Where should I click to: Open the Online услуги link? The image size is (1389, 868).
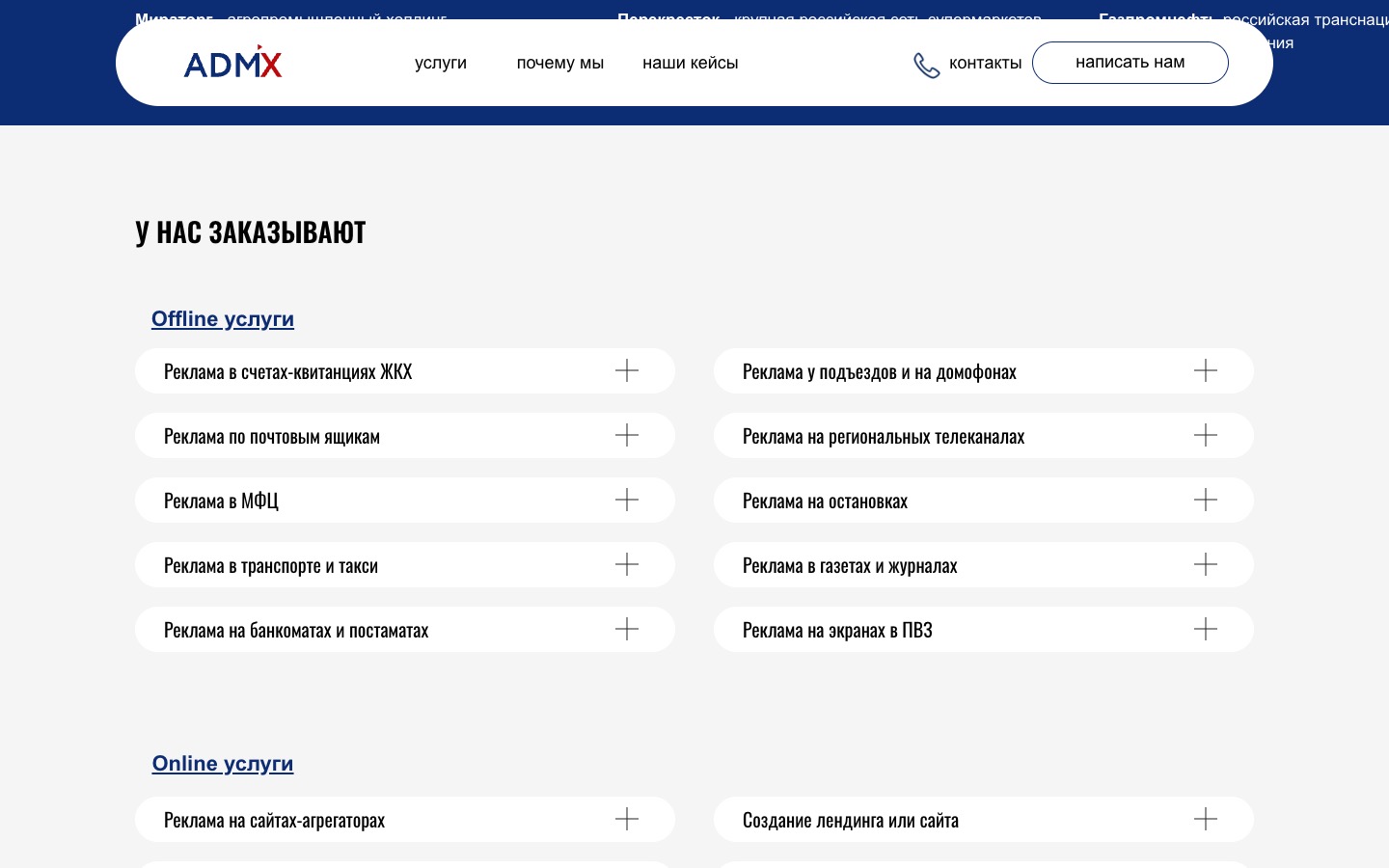[x=223, y=764]
